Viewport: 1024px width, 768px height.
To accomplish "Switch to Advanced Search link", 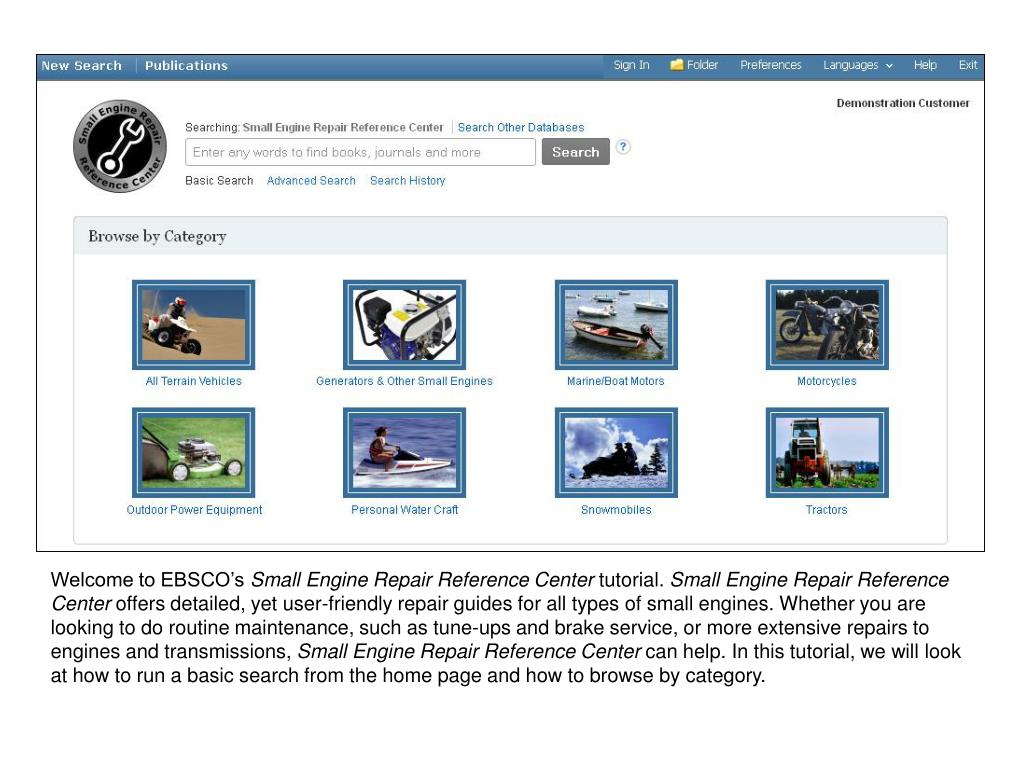I will (x=311, y=180).
